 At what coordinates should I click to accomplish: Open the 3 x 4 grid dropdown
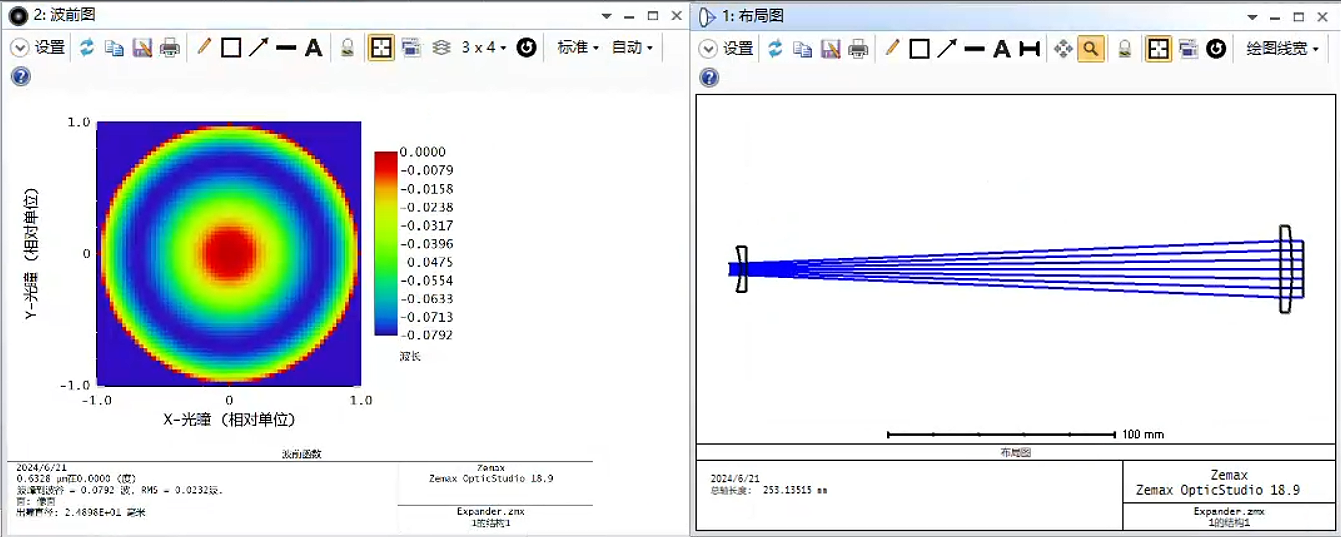pos(484,48)
